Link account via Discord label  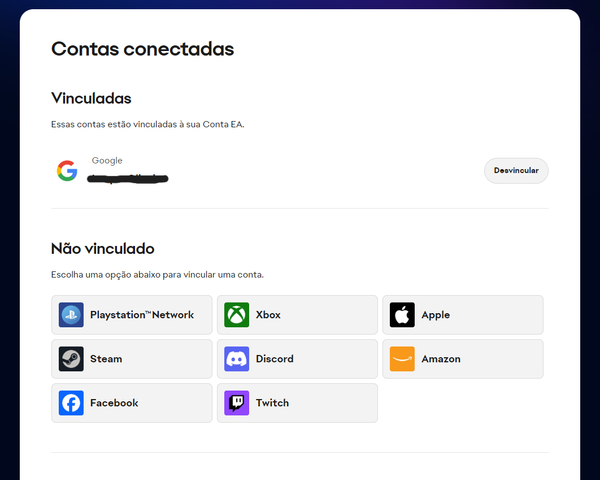pyautogui.click(x=275, y=359)
